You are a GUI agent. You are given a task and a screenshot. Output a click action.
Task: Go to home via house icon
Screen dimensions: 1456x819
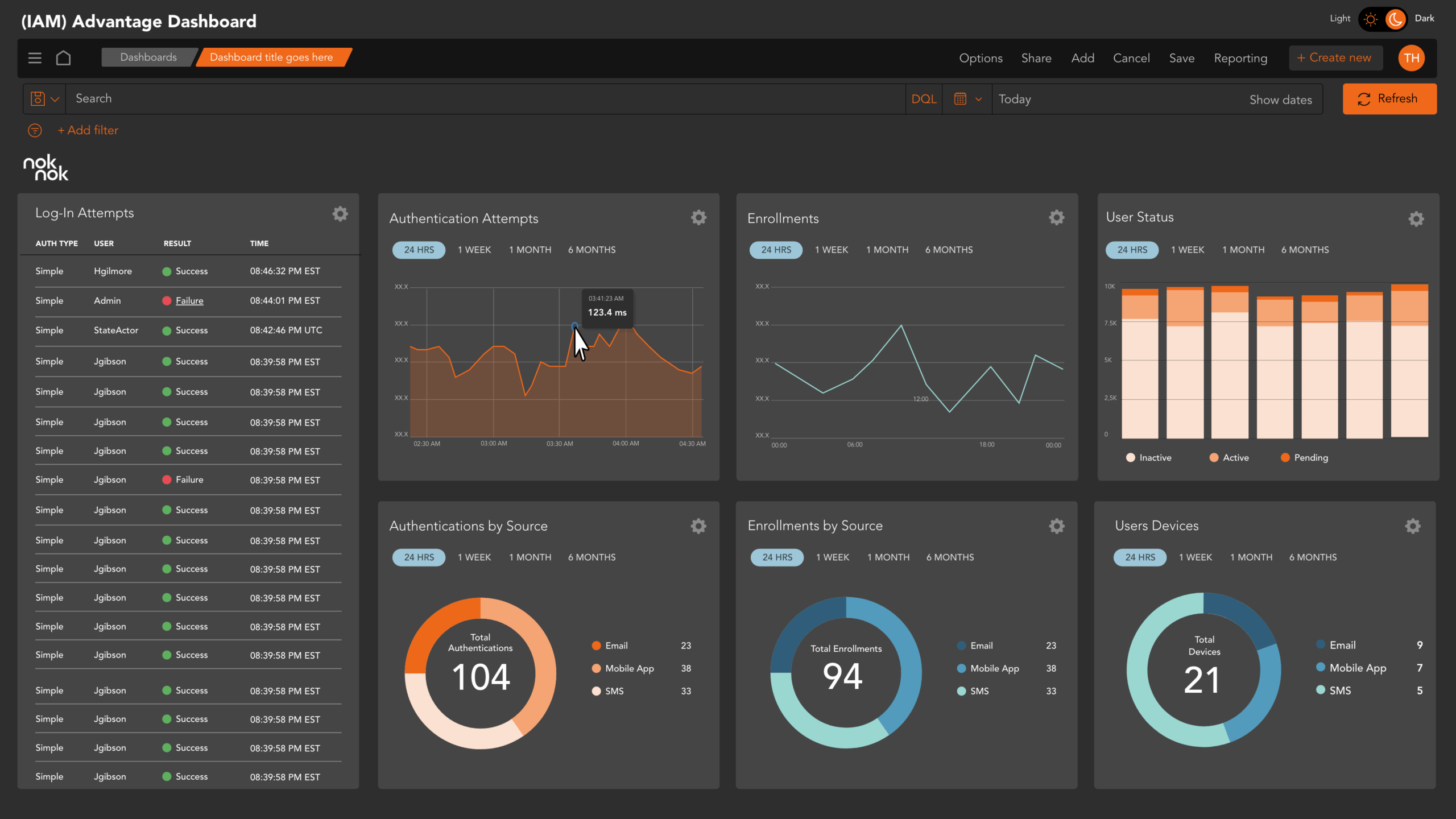click(x=64, y=58)
